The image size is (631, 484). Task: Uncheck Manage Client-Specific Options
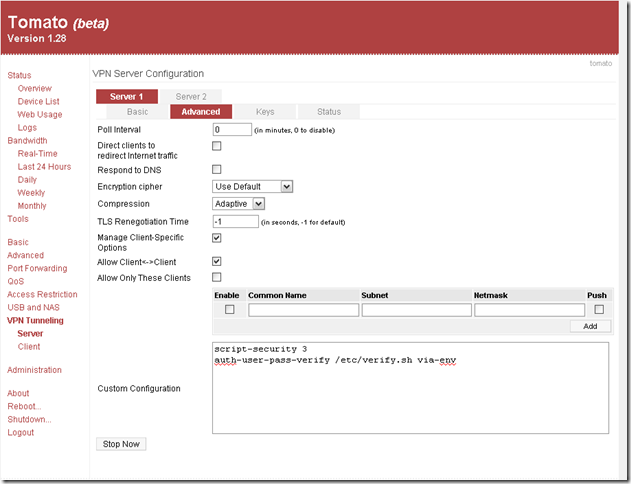217,238
